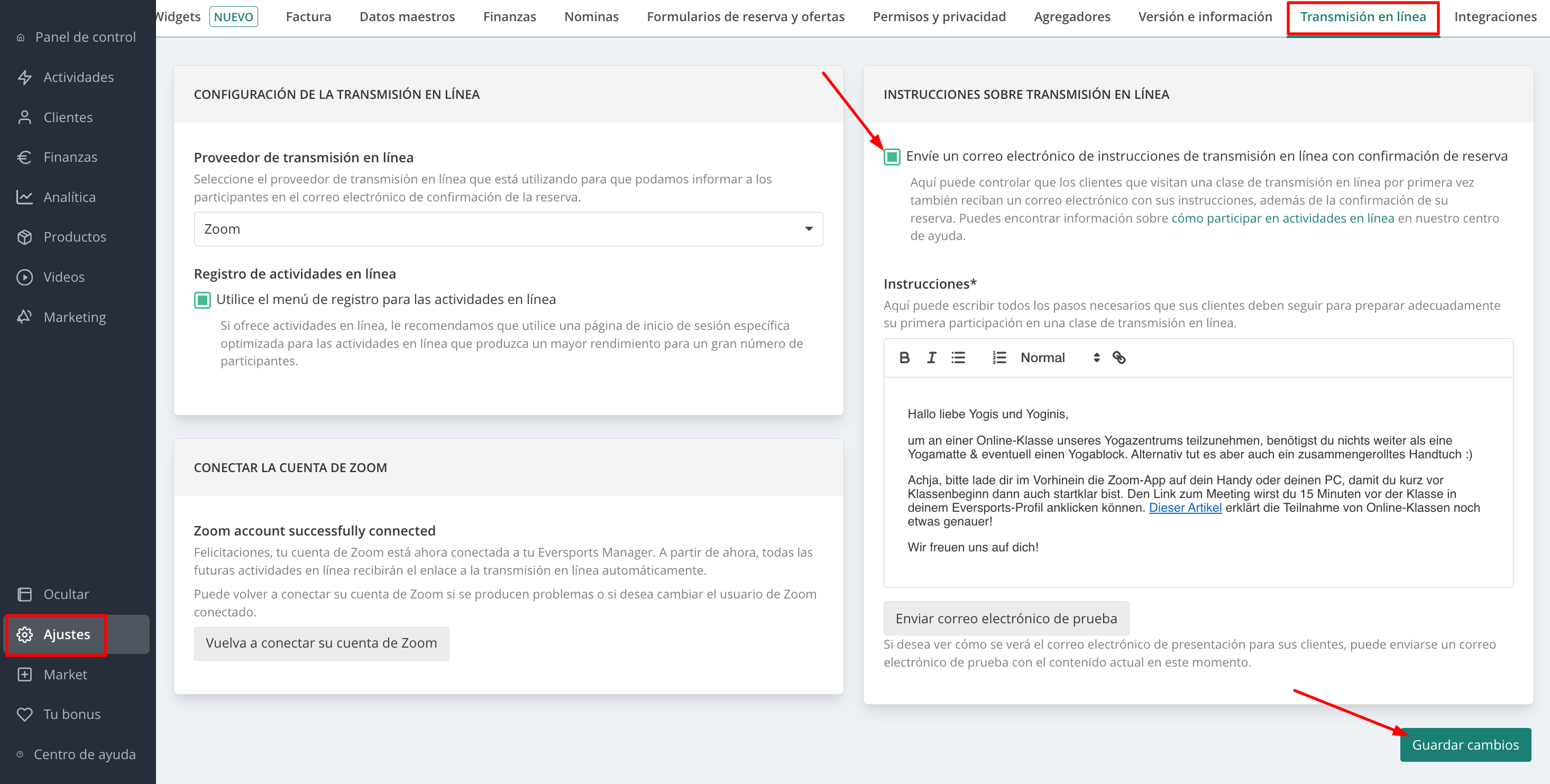The image size is (1550, 784).
Task: Open the Zoom provider dropdown
Action: (508, 229)
